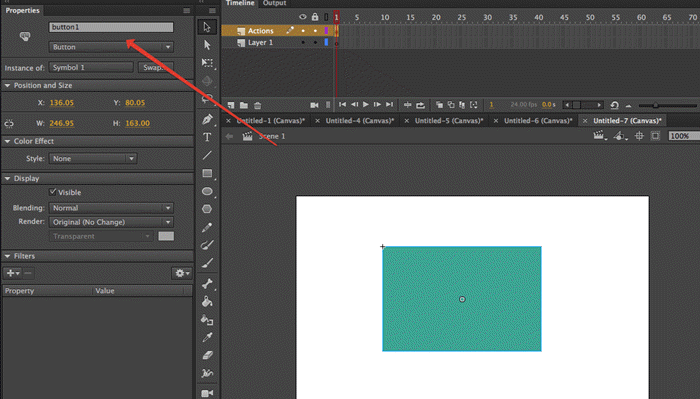Image resolution: width=700 pixels, height=399 pixels.
Task: Select the Eraser tool
Action: coord(207,355)
